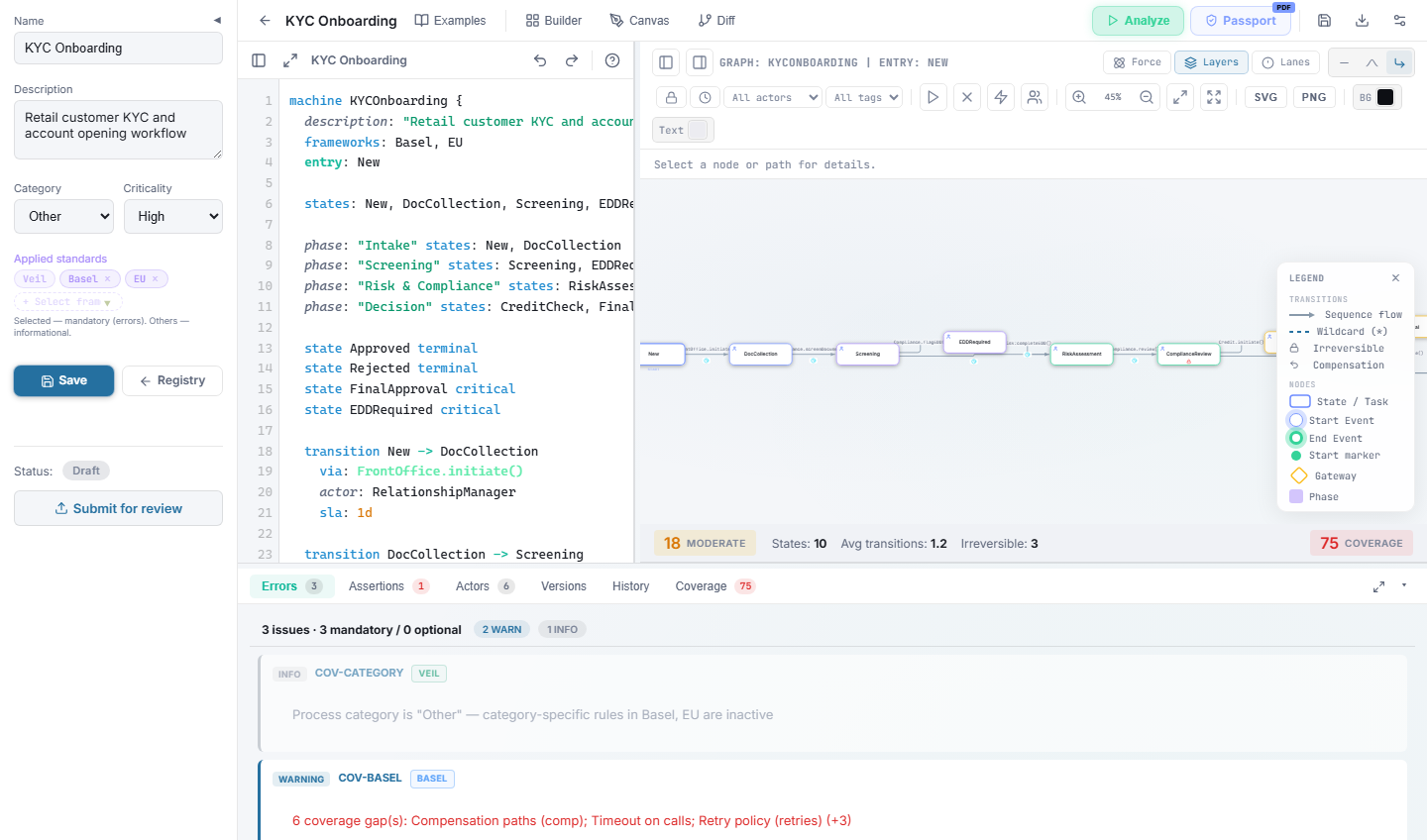Expand the canvas to fullscreen view
The image size is (1427, 840).
[x=1213, y=96]
